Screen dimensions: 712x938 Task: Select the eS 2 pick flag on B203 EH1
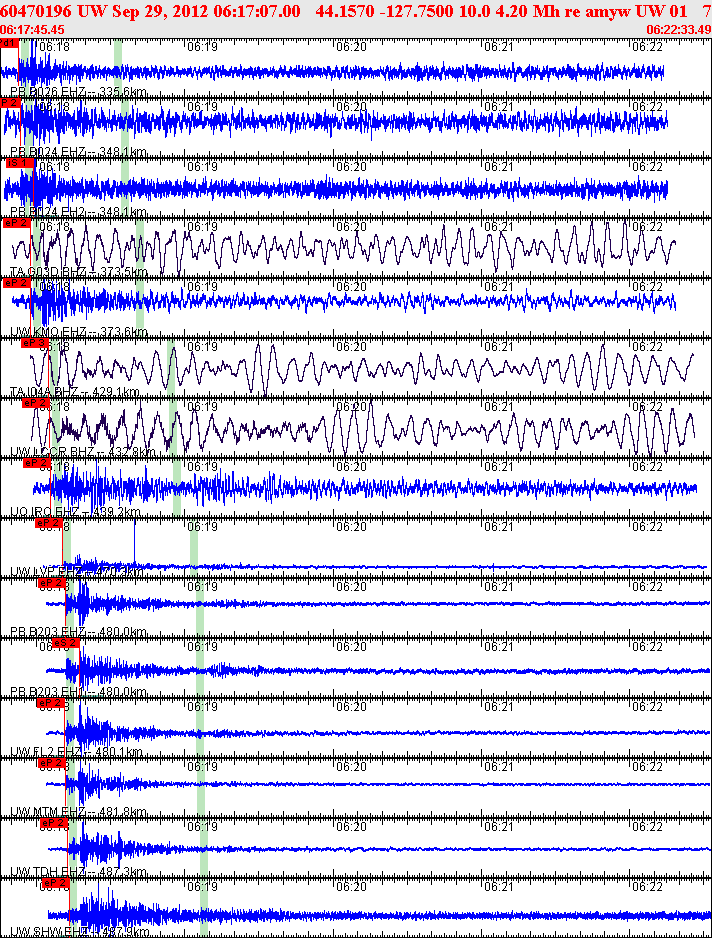point(66,643)
